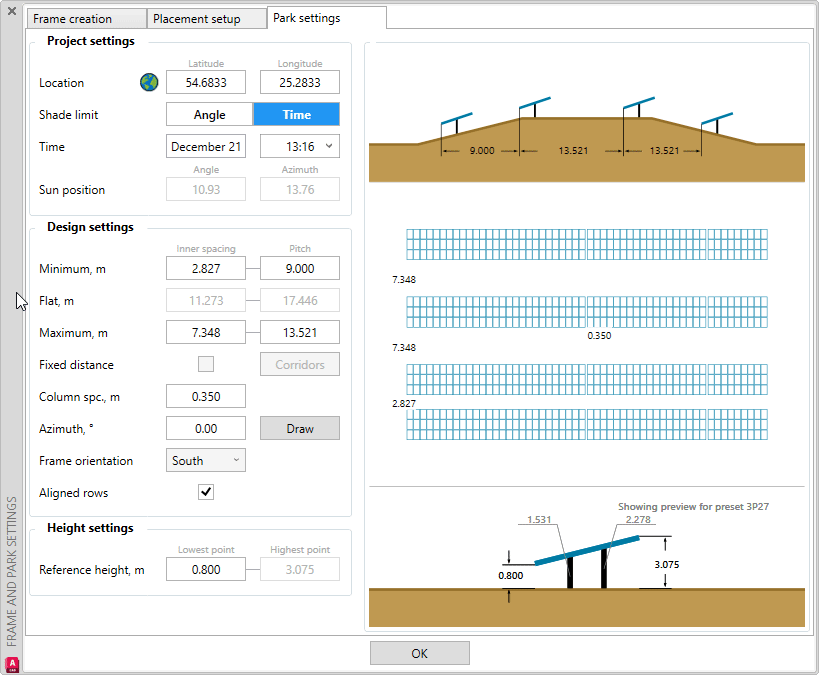Click the Autodesk logo icon at bottom left
Screen dimensions: 820x676
tap(12, 663)
